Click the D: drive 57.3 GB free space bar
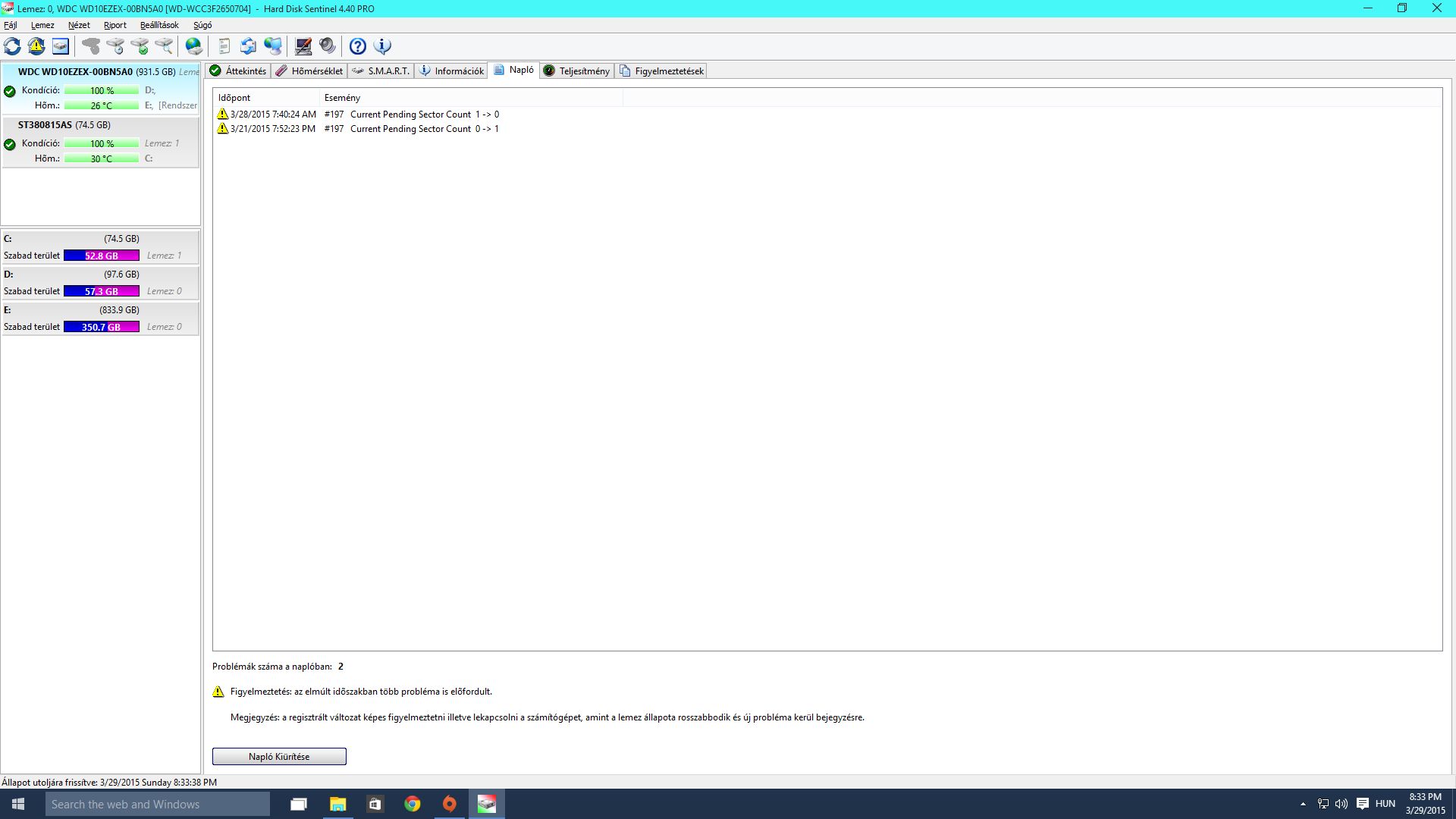Image resolution: width=1456 pixels, height=819 pixels. click(102, 291)
